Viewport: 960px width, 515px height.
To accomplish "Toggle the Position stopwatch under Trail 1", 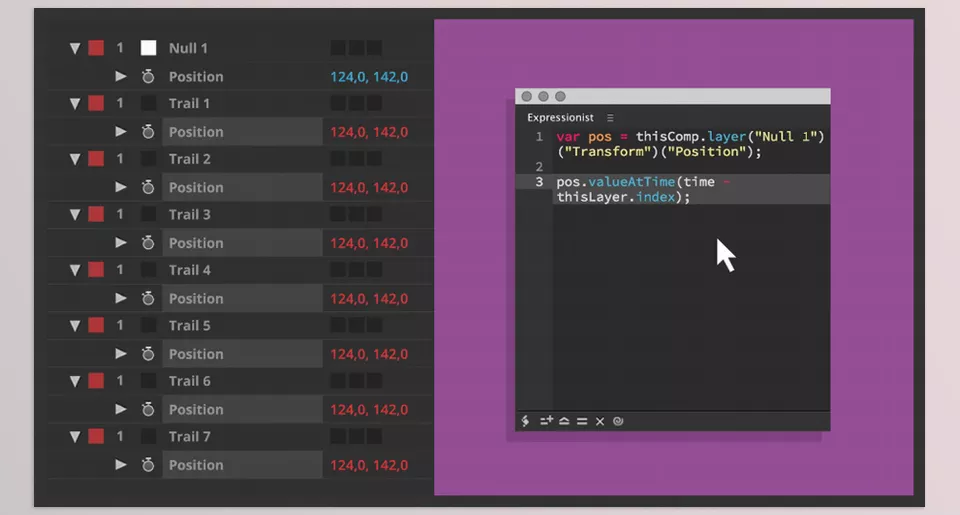I will tap(148, 132).
